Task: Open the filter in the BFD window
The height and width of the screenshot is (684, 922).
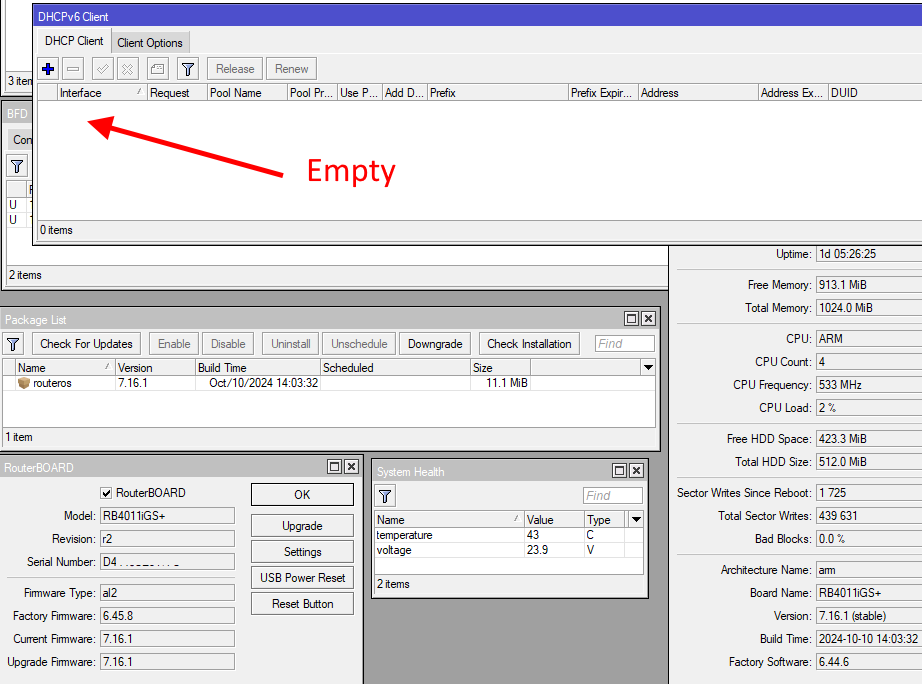Action: click(x=17, y=166)
